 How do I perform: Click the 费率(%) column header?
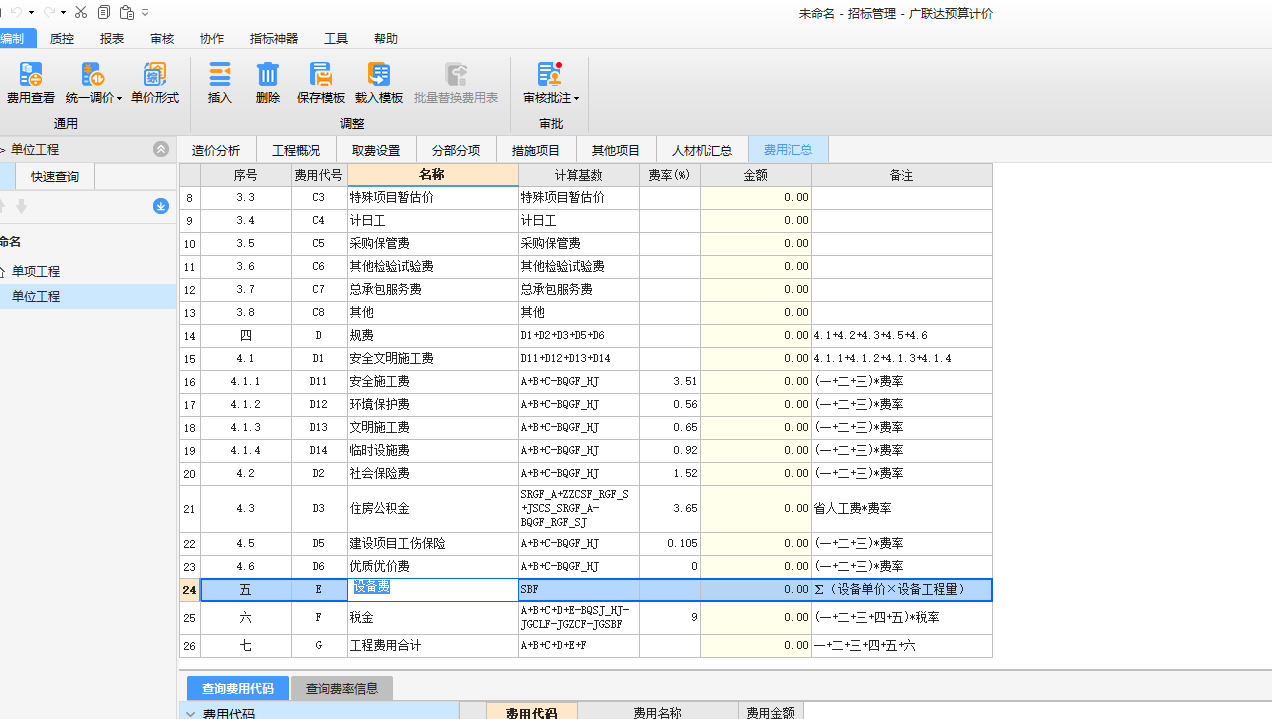coord(670,175)
